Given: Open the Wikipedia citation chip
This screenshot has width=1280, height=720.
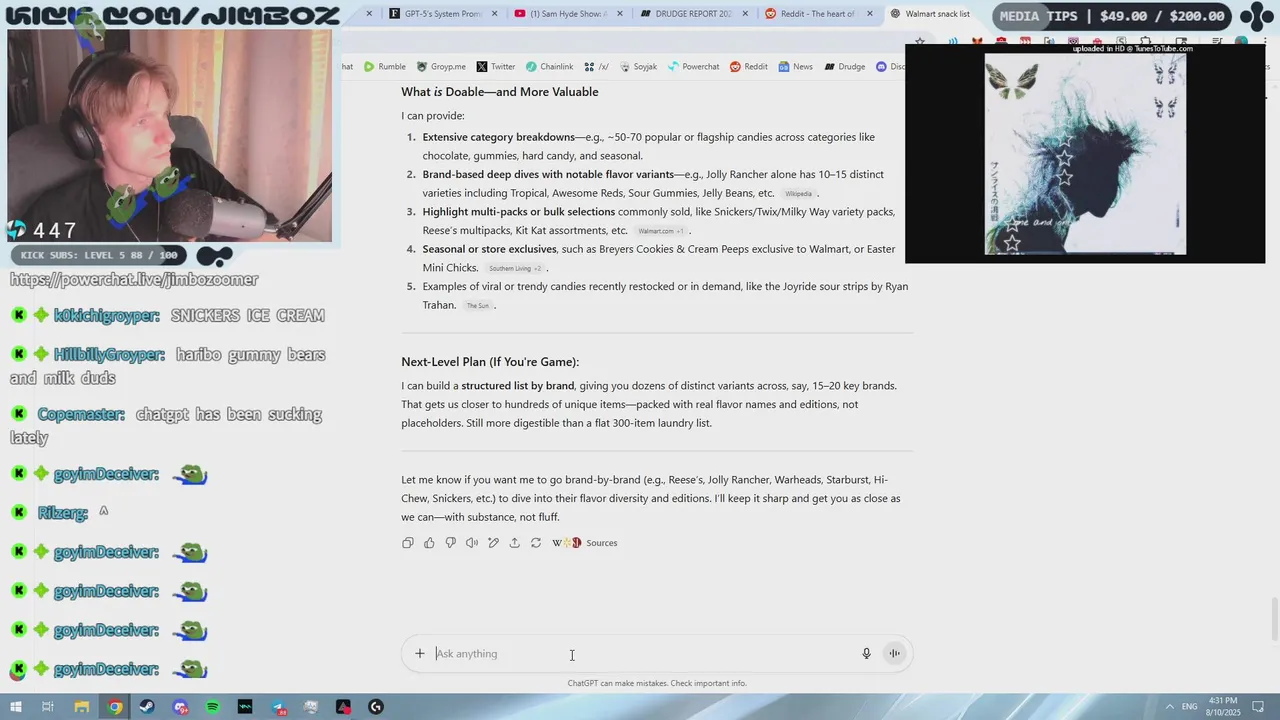Looking at the screenshot, I should [x=798, y=194].
